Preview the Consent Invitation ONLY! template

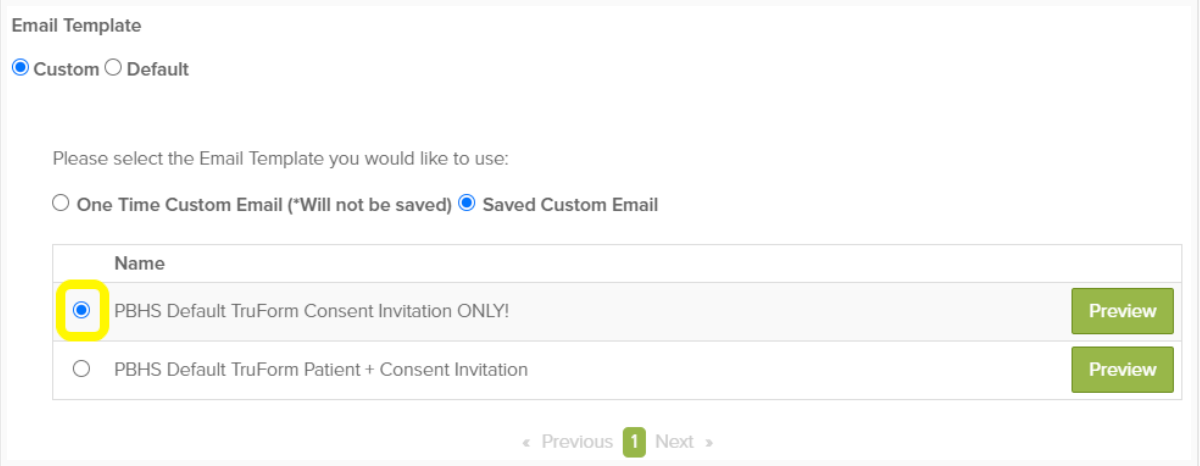(x=1122, y=311)
